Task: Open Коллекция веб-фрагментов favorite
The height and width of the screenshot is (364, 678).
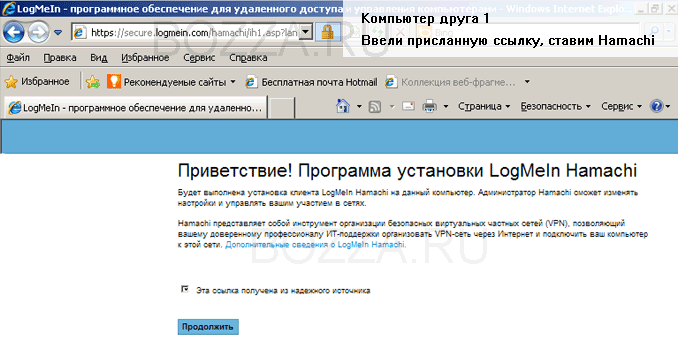Action: pyautogui.click(x=450, y=82)
